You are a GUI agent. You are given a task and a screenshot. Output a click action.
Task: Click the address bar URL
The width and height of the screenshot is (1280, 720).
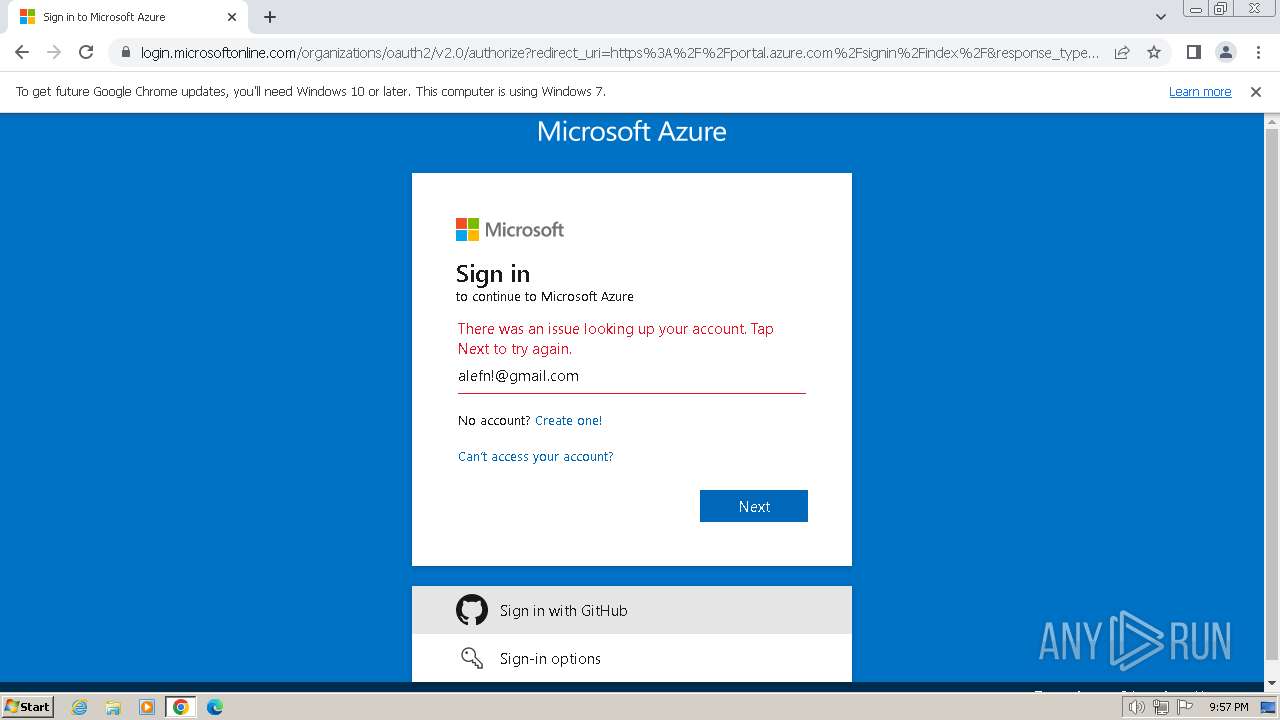pyautogui.click(x=620, y=53)
